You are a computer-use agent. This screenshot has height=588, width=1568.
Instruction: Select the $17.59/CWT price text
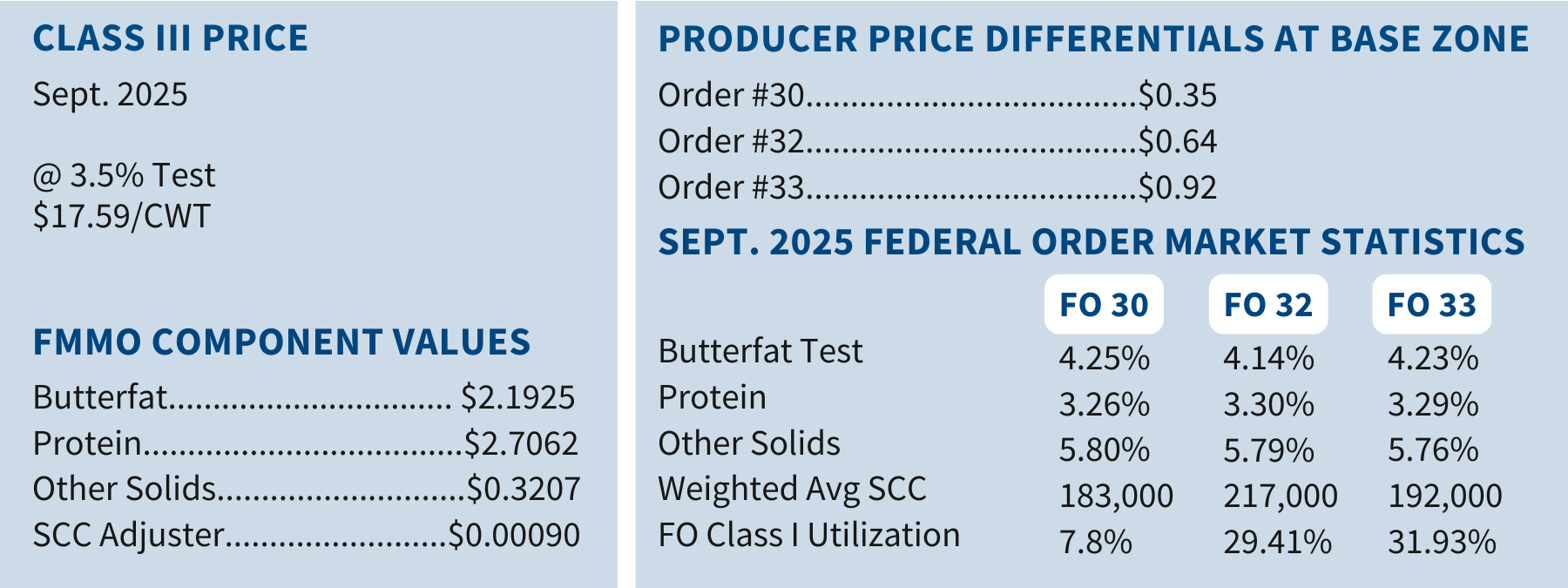(x=122, y=216)
